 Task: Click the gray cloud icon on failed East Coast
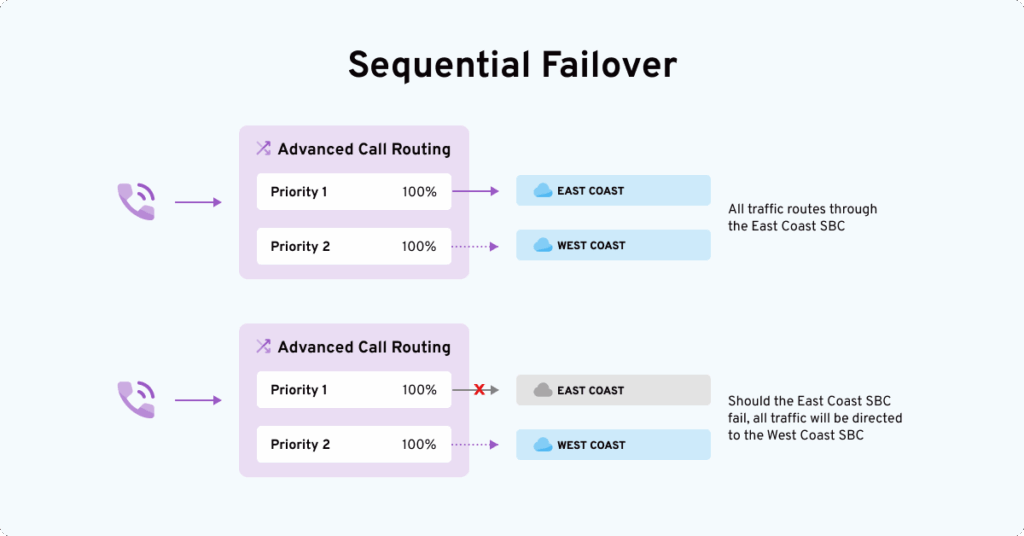pos(543,390)
